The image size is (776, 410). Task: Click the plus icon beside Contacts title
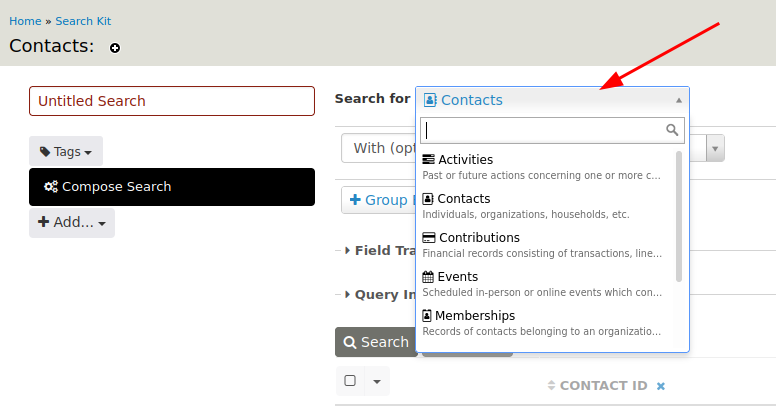coord(115,48)
